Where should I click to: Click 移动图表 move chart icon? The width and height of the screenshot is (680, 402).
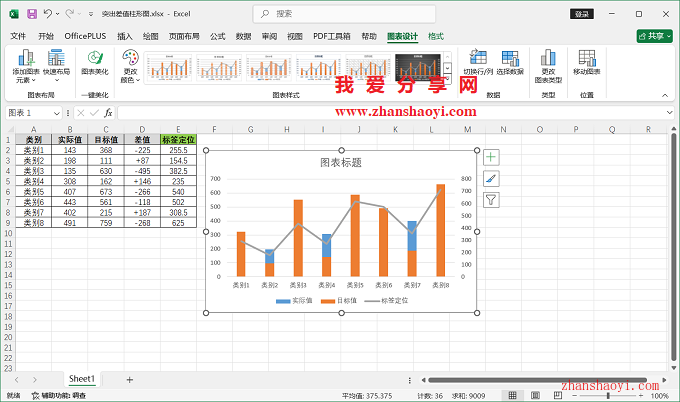pos(587,62)
